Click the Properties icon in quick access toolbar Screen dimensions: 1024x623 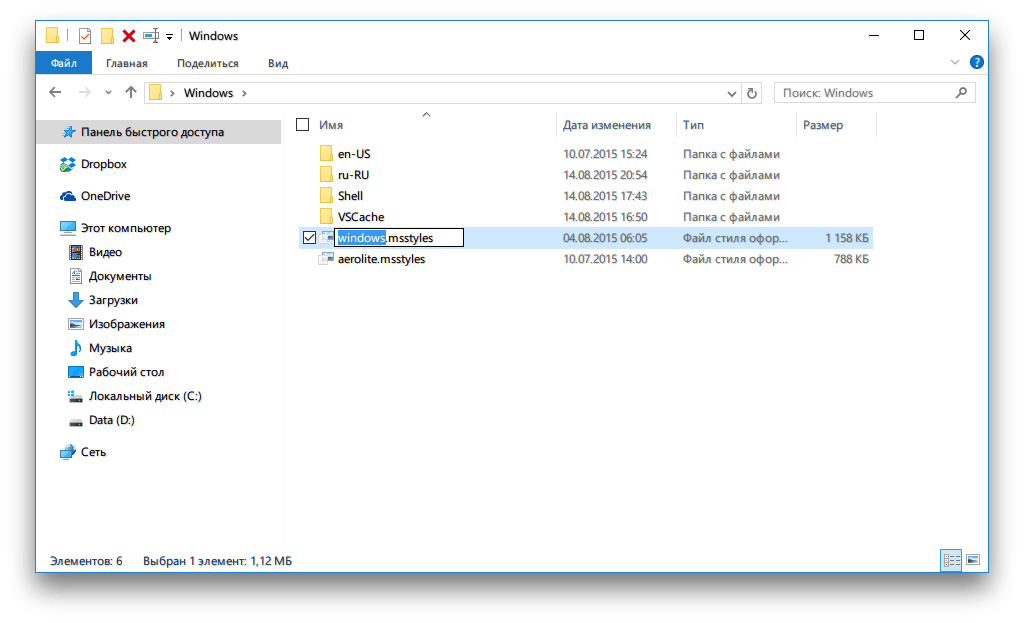tap(85, 36)
